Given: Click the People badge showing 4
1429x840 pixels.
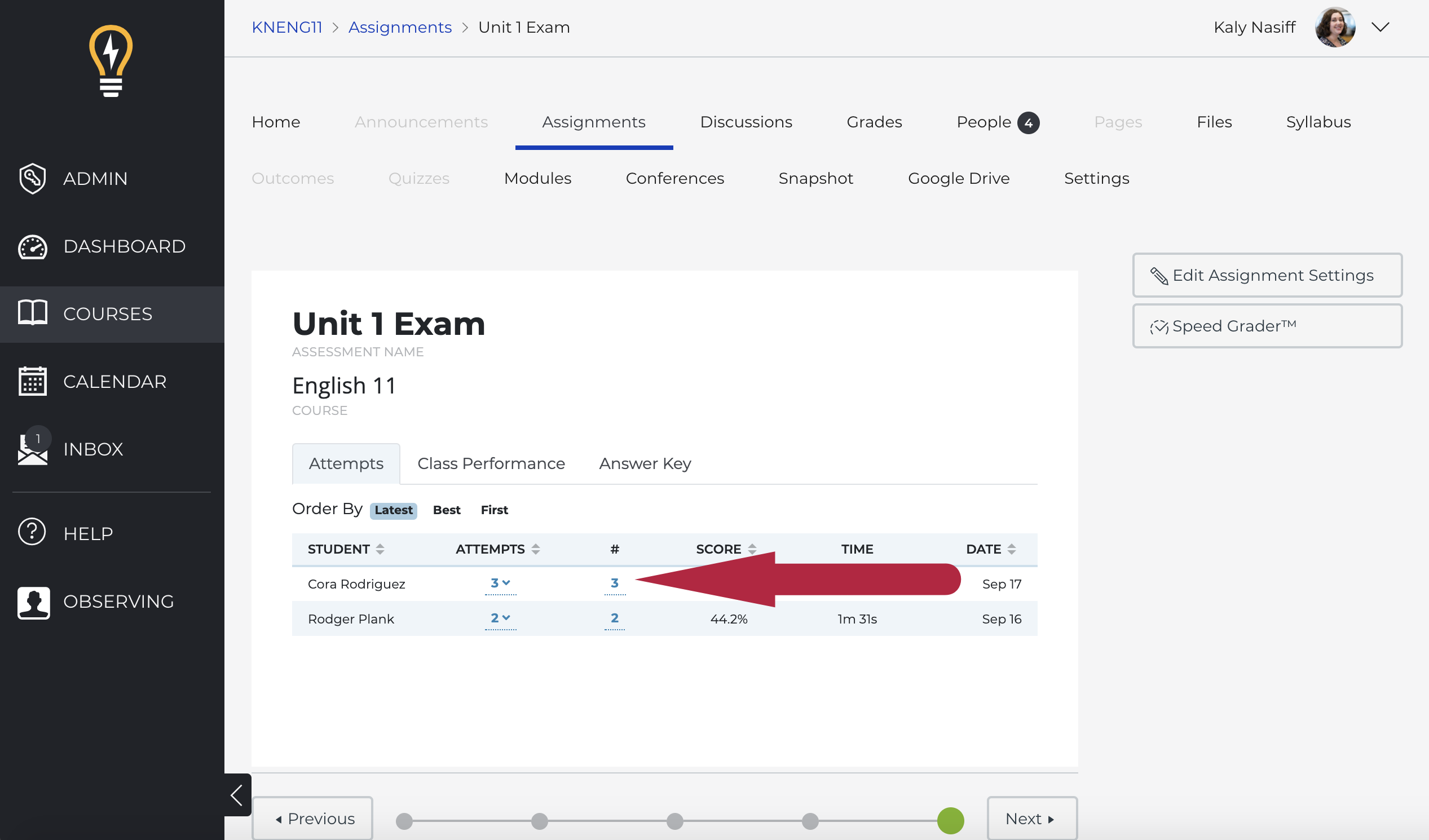Looking at the screenshot, I should coord(1028,122).
